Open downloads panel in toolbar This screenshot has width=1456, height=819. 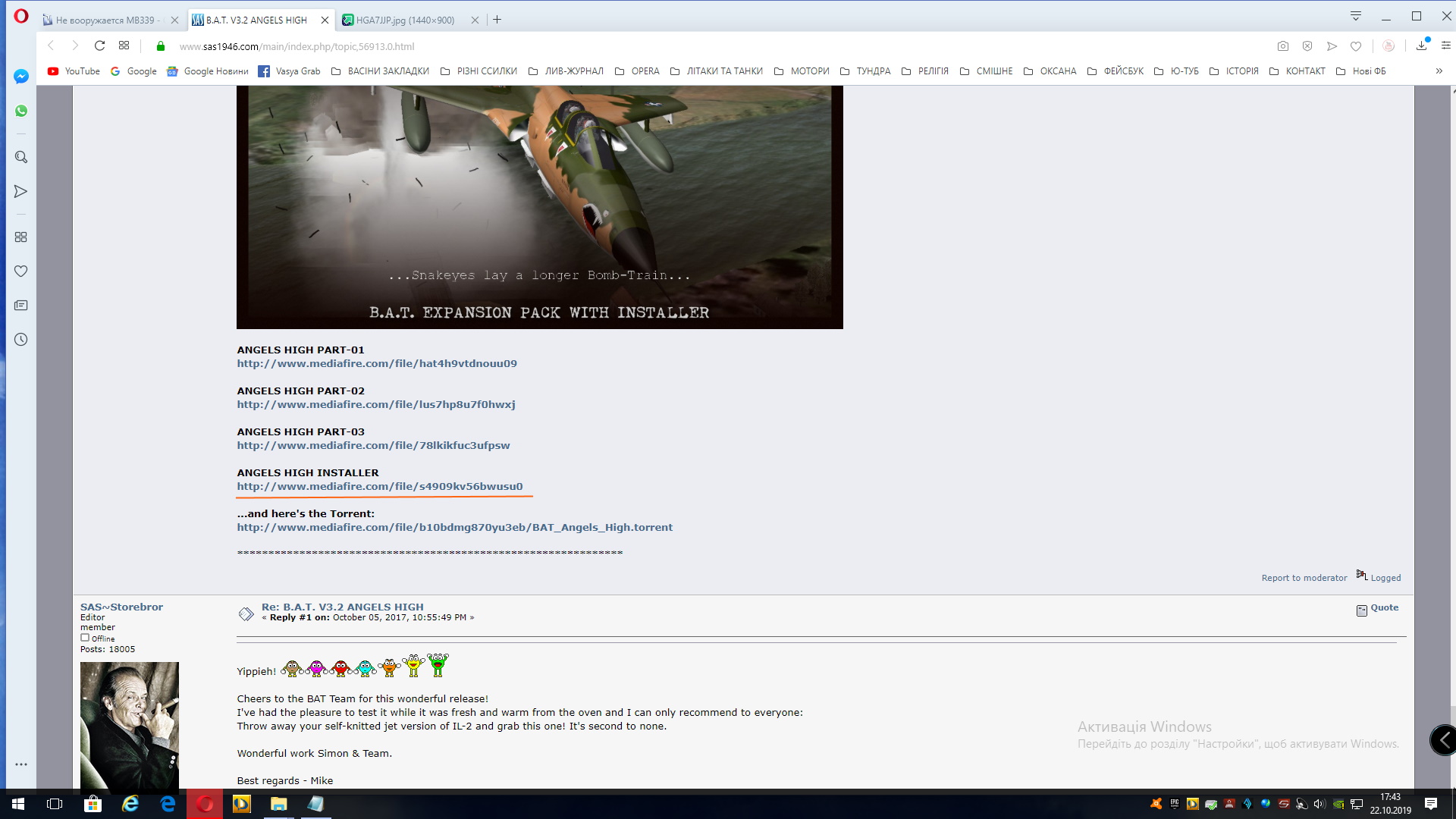pos(1421,46)
